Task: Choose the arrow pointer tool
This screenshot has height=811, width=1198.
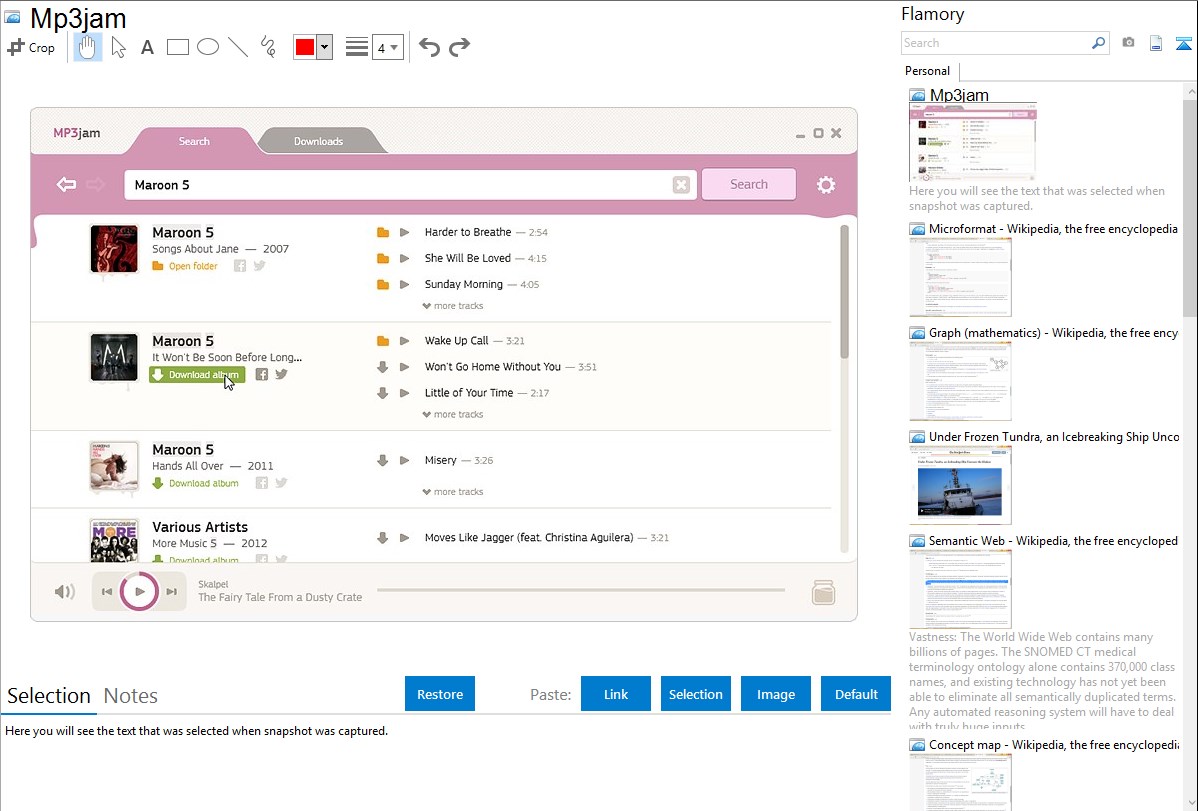Action: (x=118, y=47)
